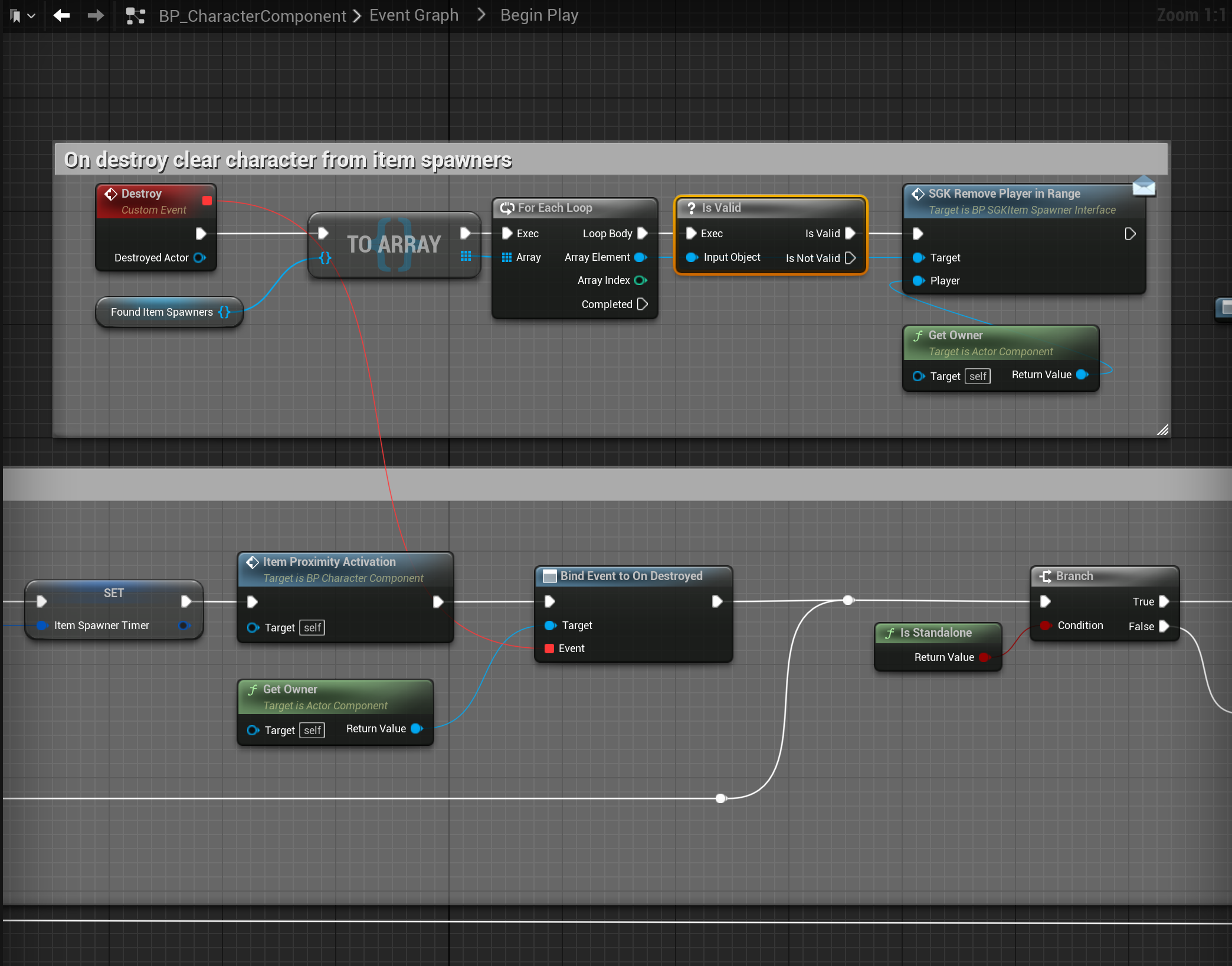The image size is (1232, 966).
Task: Click the forward navigation arrow
Action: [96, 15]
